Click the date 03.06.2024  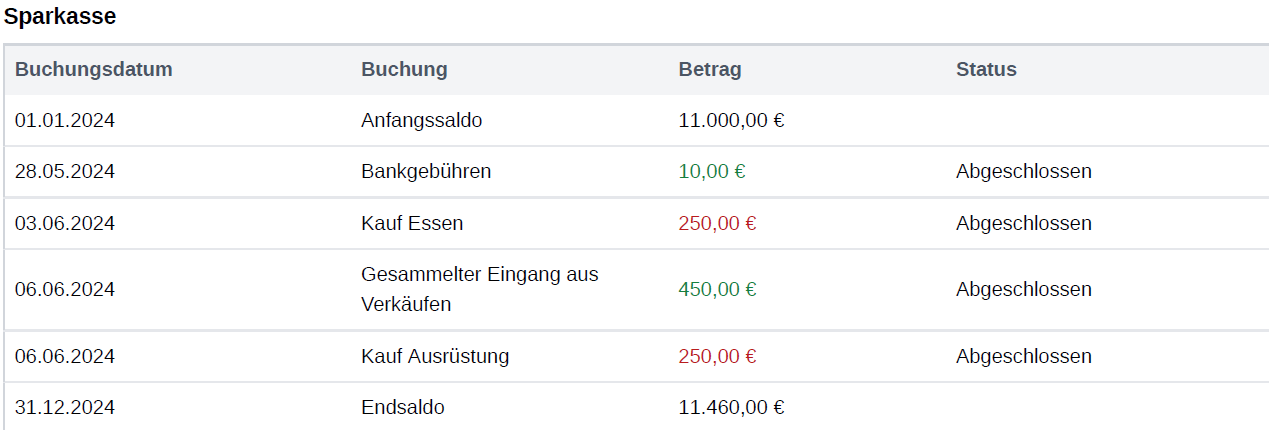[65, 224]
